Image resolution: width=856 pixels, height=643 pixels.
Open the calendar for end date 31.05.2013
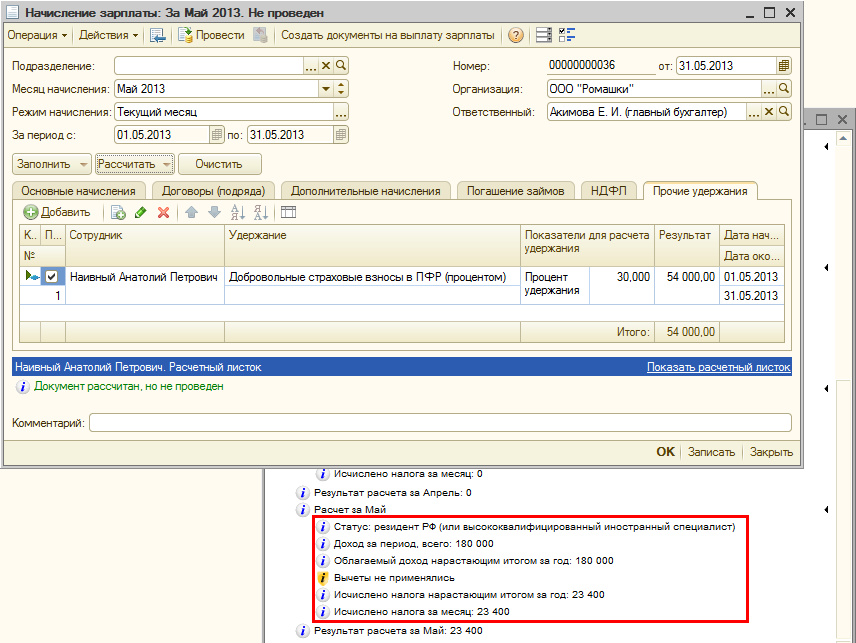pos(341,135)
